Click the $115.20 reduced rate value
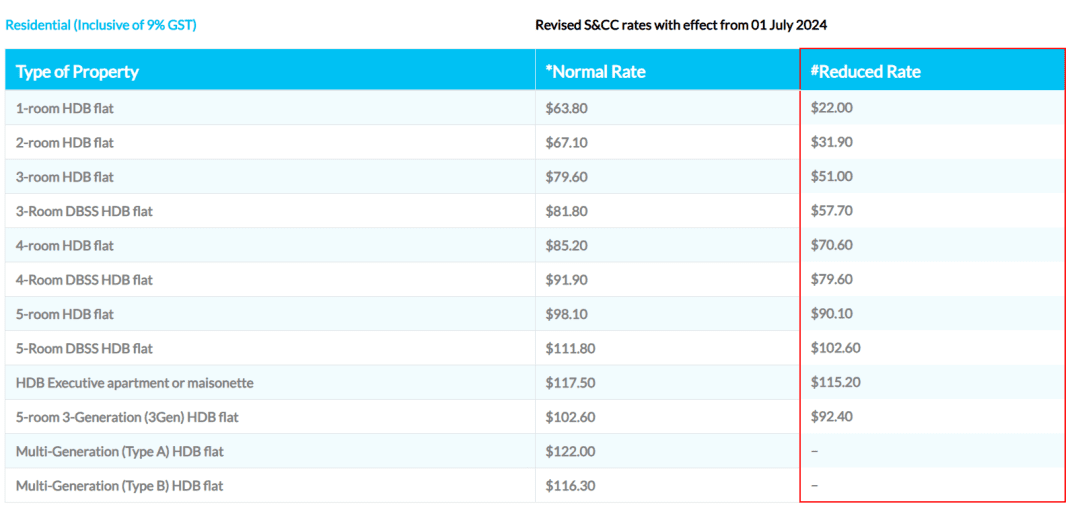 click(x=836, y=383)
